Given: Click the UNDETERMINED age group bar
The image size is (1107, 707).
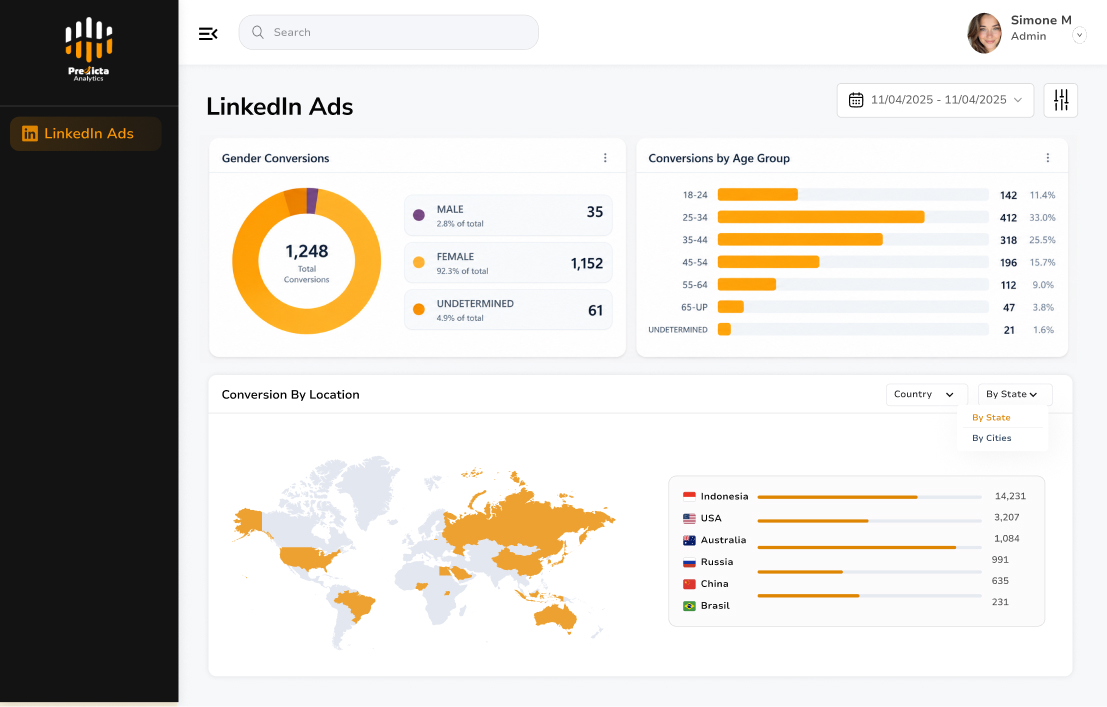Looking at the screenshot, I should point(724,329).
